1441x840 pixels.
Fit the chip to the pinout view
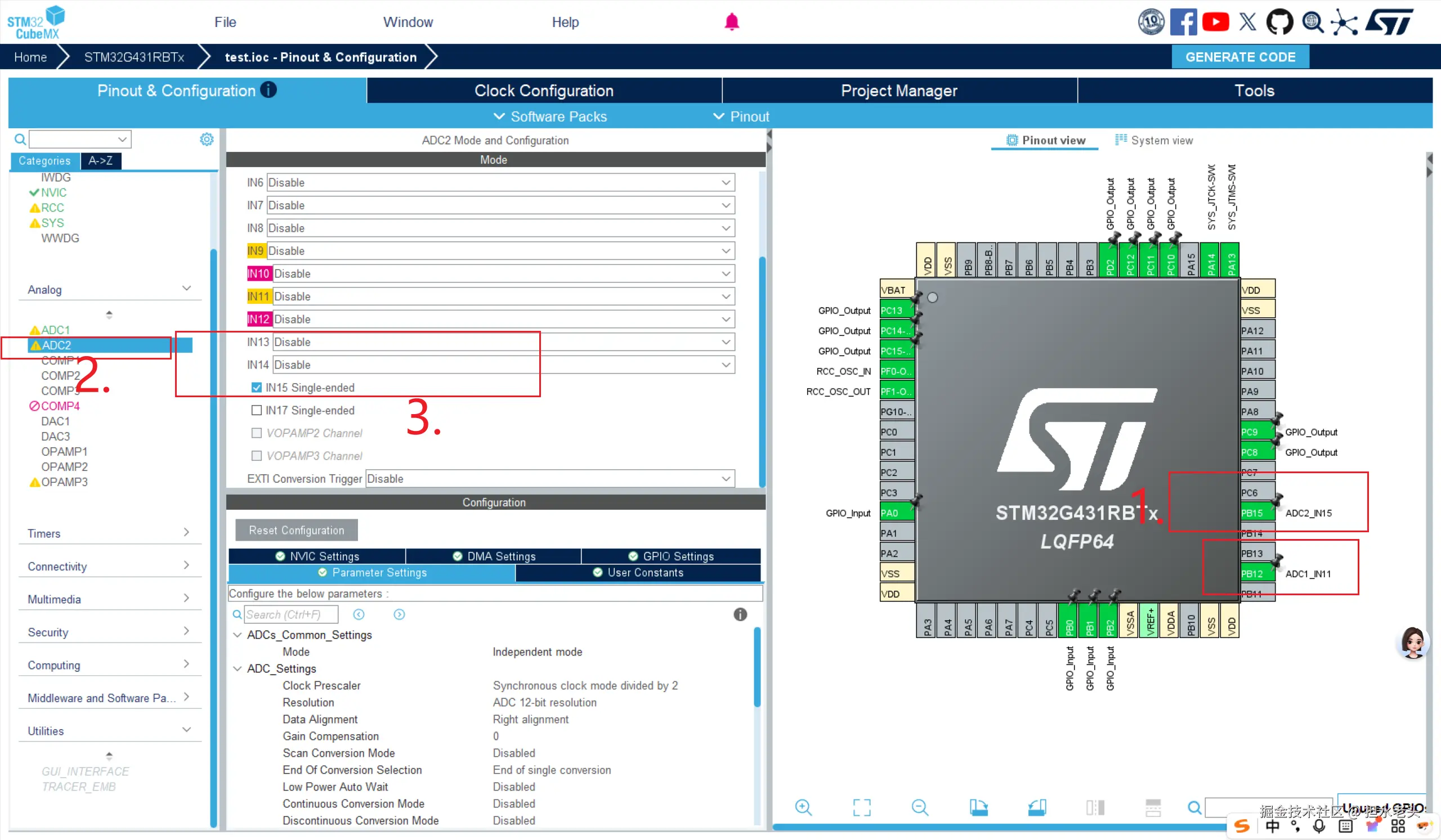(862, 807)
